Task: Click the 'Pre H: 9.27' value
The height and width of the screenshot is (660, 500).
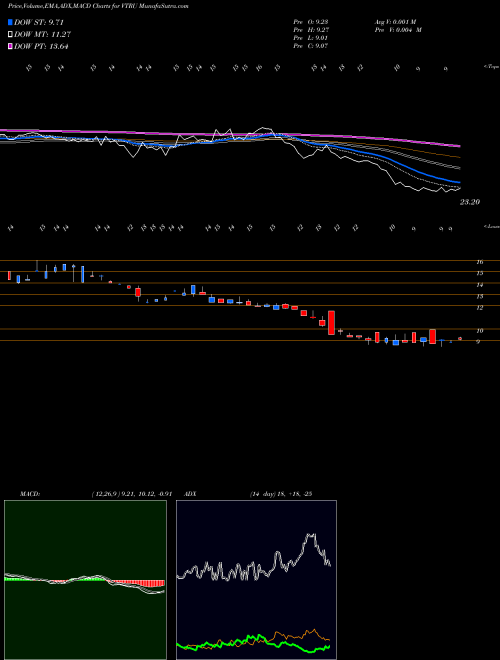Action: tap(311, 30)
